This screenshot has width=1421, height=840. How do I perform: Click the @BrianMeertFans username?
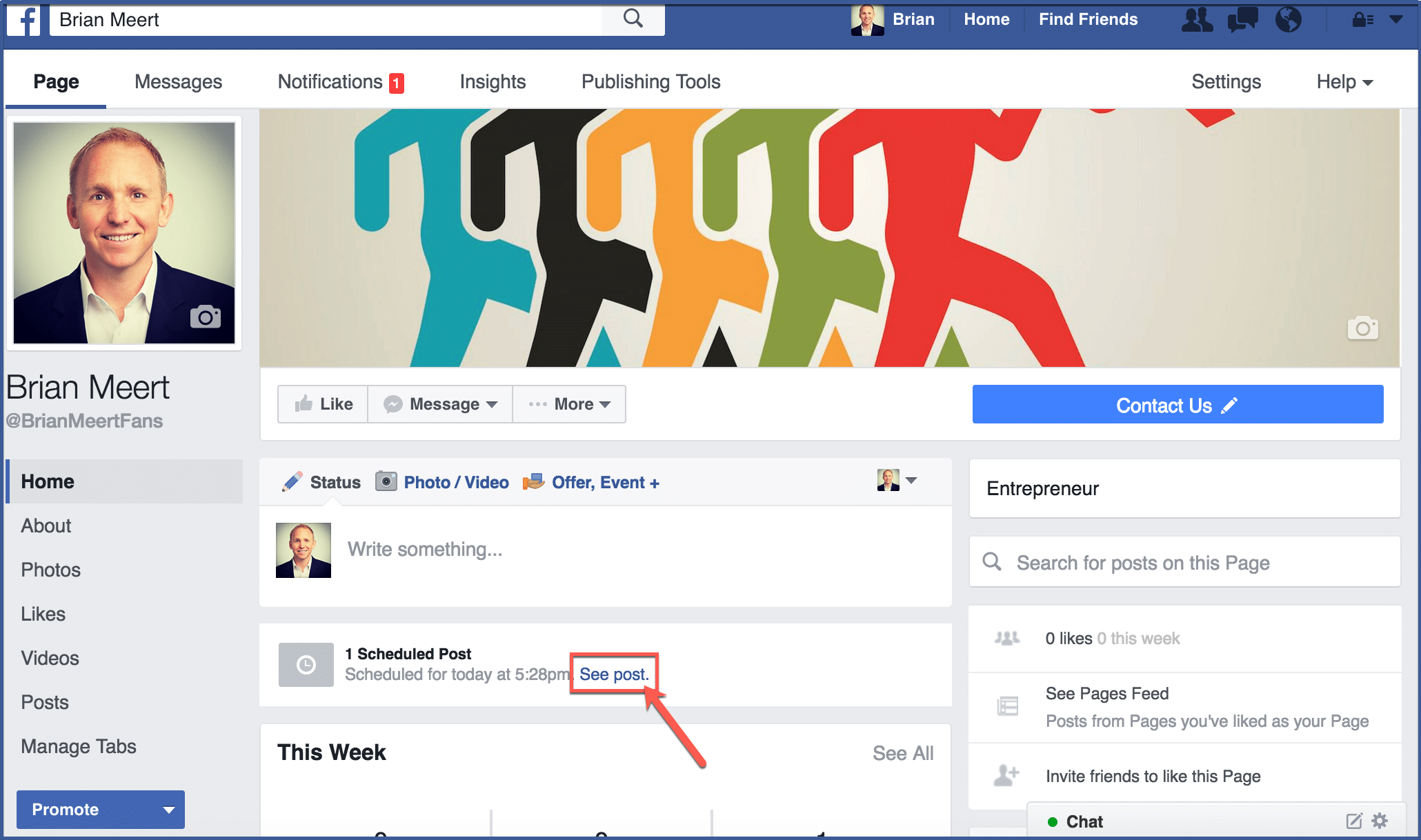point(84,421)
